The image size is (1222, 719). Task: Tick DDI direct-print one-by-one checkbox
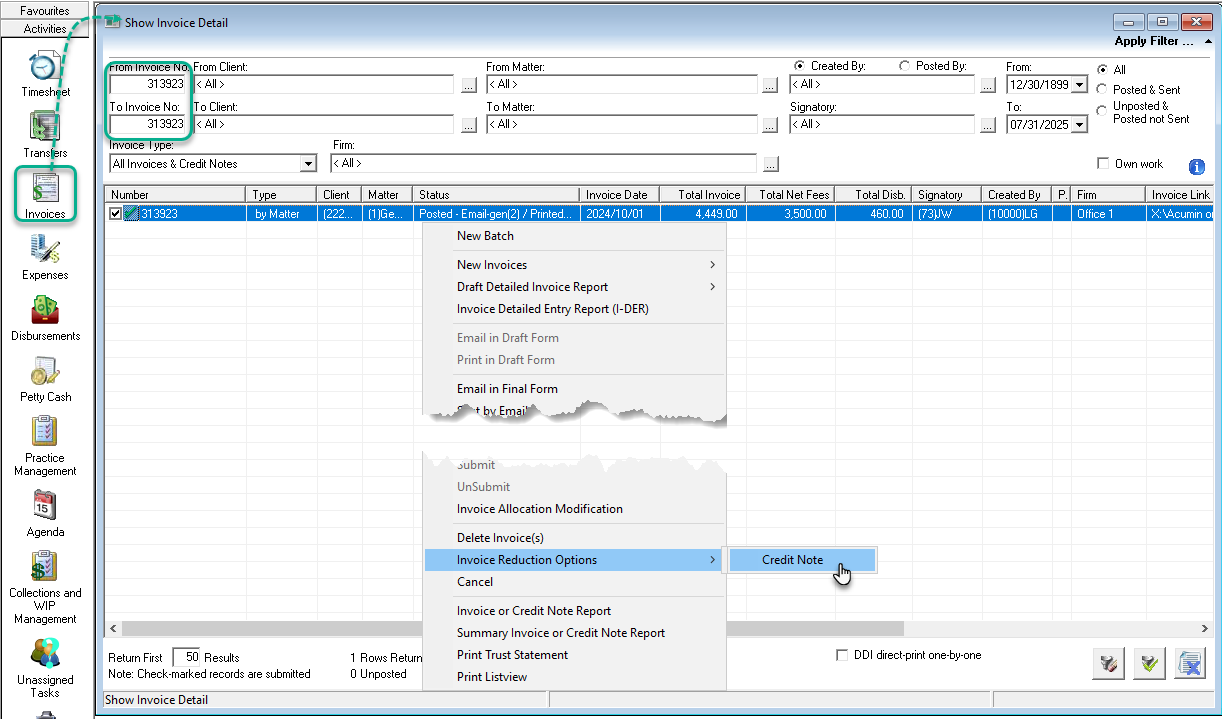842,655
